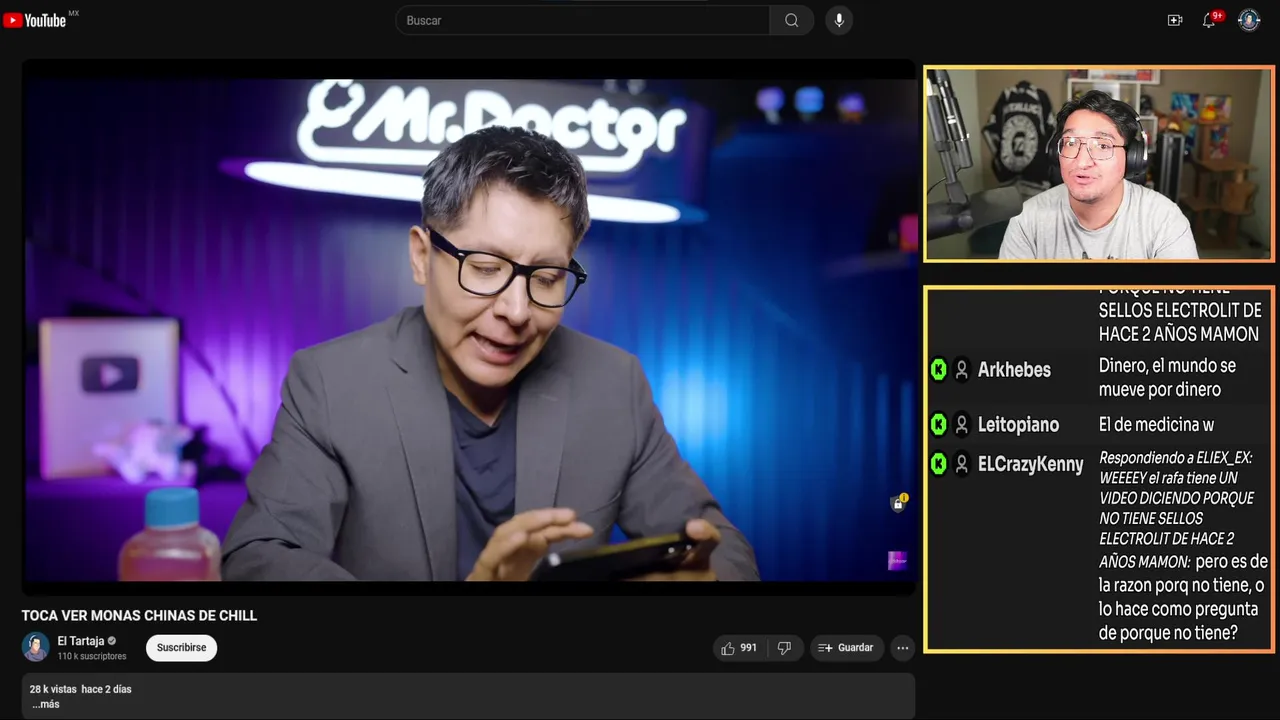The height and width of the screenshot is (720, 1280).
Task: Click the green Kick badge beside Arkhebes
Action: point(938,370)
